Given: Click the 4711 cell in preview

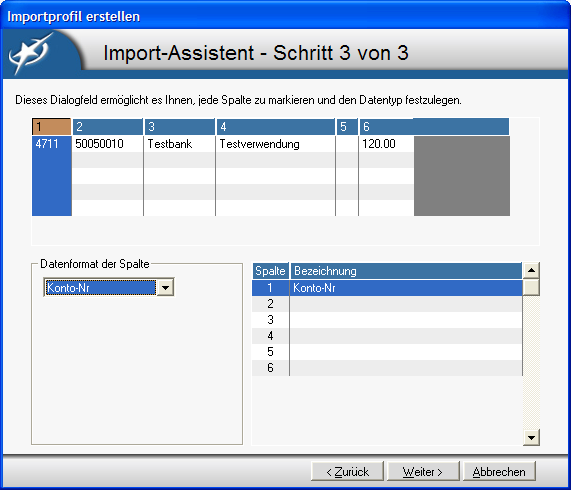Looking at the screenshot, I should 52,144.
